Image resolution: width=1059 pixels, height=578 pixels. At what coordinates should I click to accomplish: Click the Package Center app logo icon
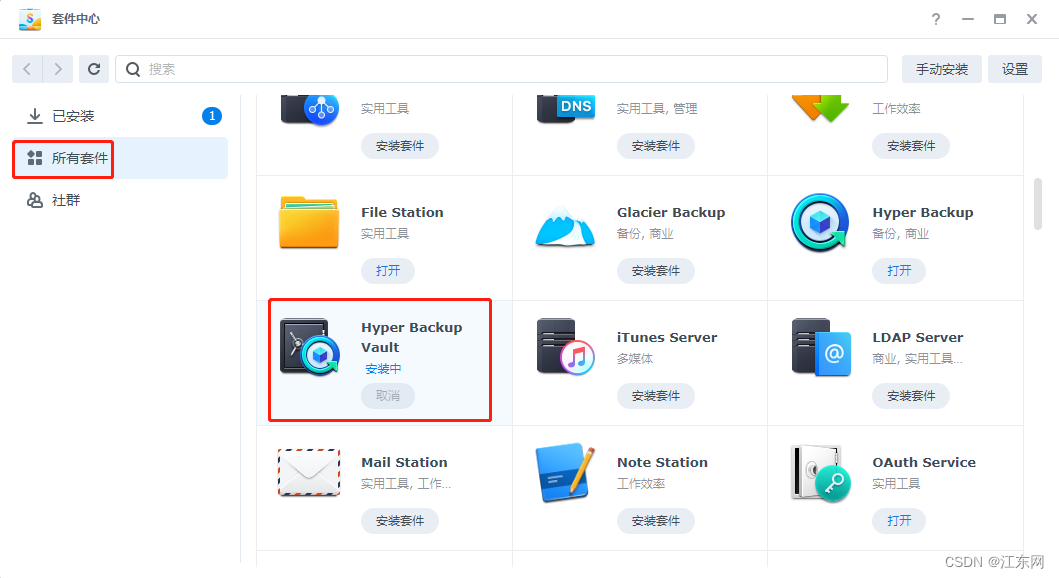click(30, 19)
